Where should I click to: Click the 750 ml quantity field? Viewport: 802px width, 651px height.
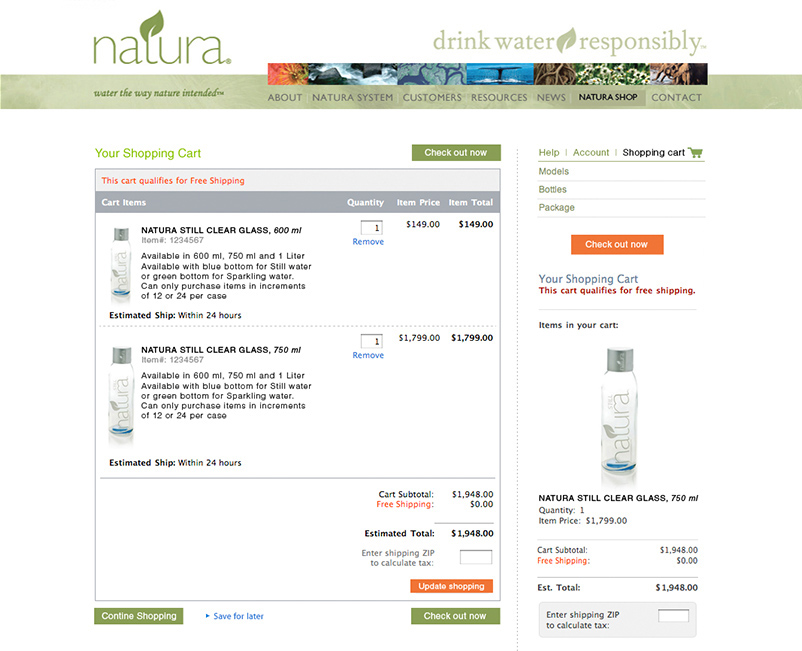click(371, 341)
